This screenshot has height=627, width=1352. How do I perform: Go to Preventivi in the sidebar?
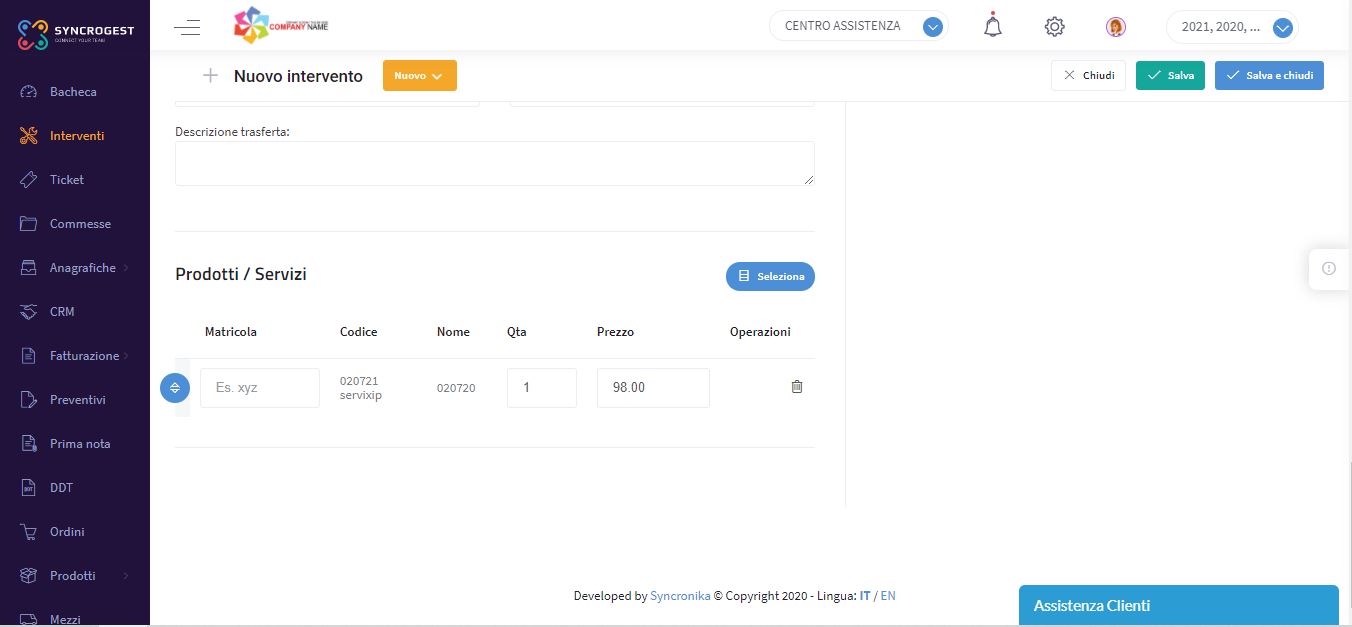tap(78, 400)
